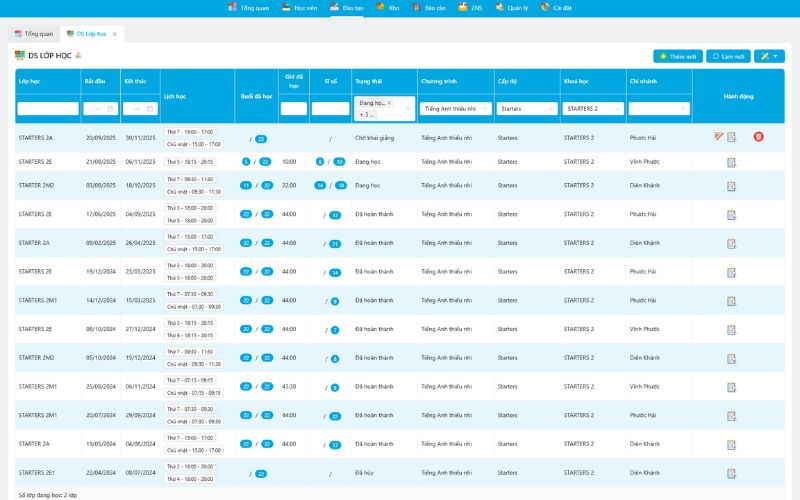This screenshot has height=500, width=800.
Task: Open the Khoá học STARTERS 2 dropdown
Action: (x=593, y=108)
